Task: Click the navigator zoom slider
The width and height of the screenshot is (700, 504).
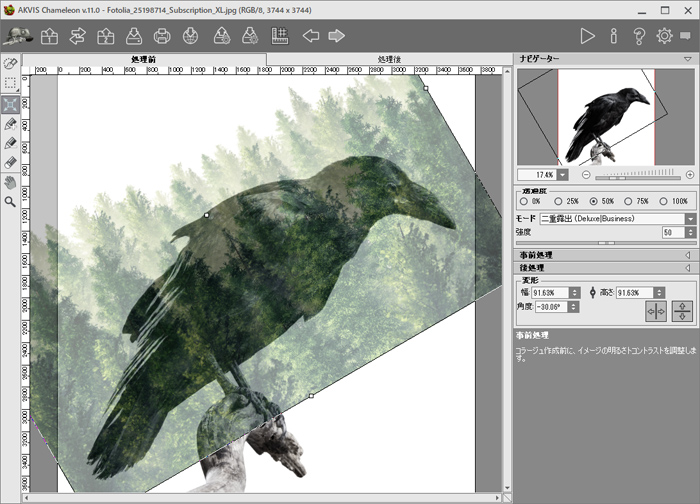Action: [638, 177]
